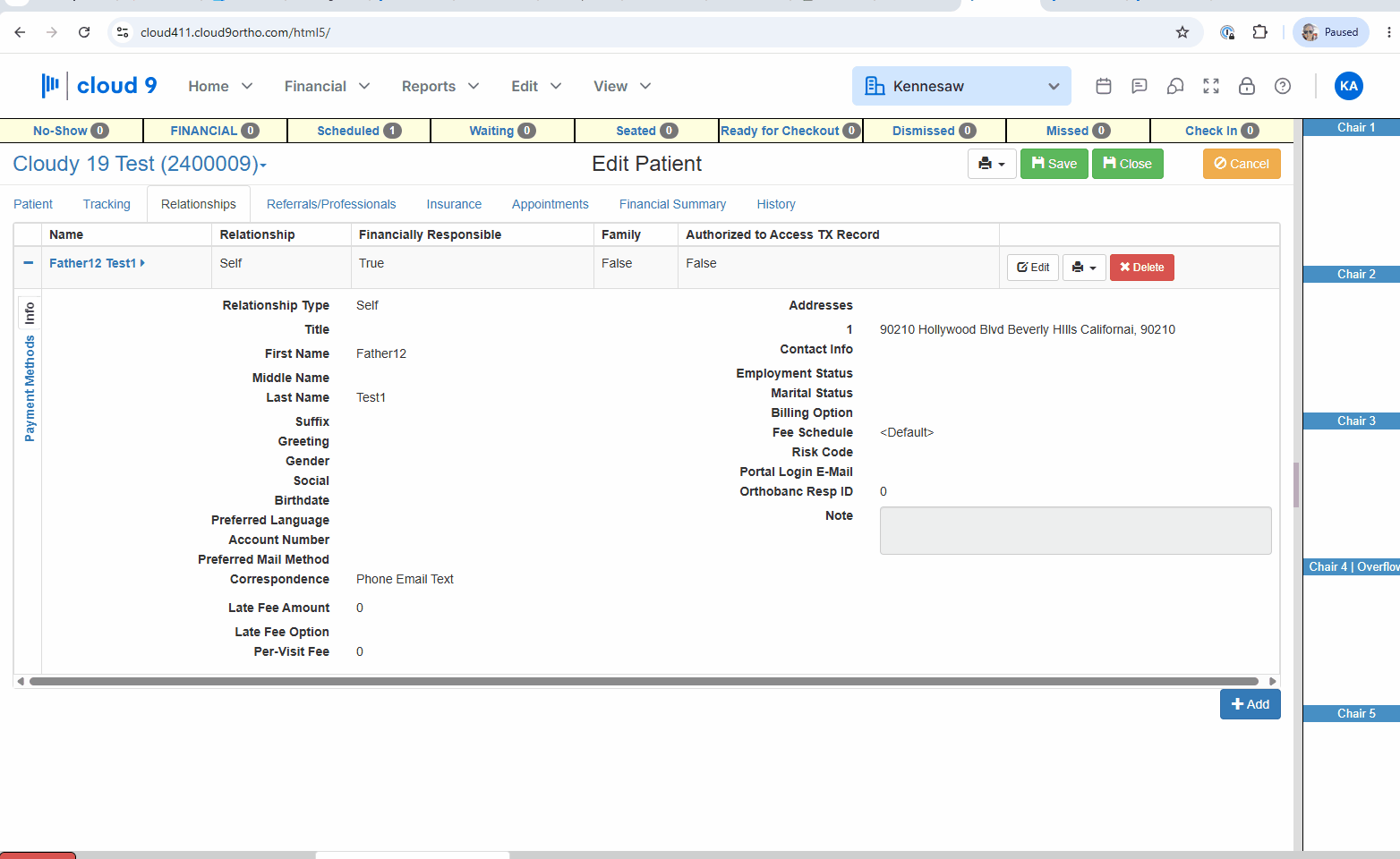This screenshot has height=859, width=1400.
Task: Open the Check In status filter
Action: tap(1222, 131)
